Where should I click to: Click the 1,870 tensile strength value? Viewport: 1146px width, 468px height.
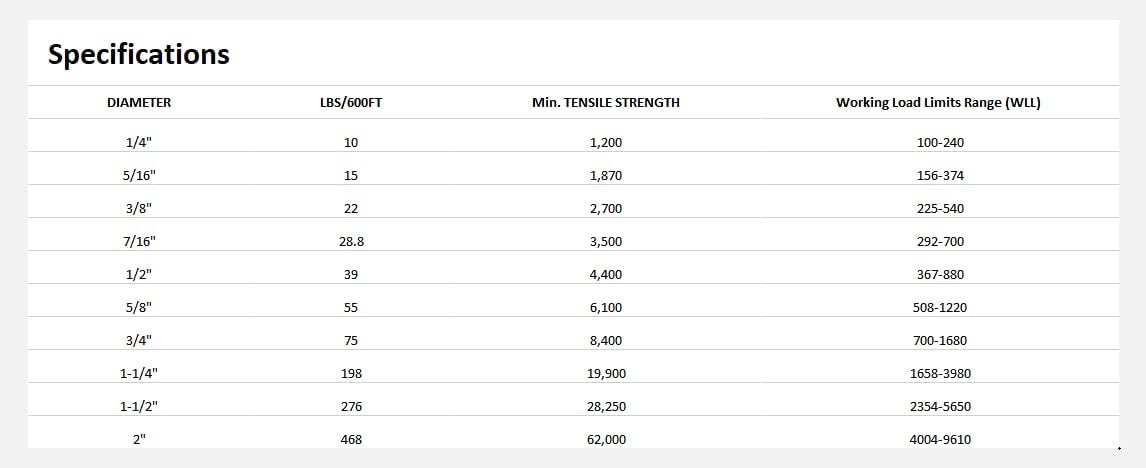click(606, 175)
